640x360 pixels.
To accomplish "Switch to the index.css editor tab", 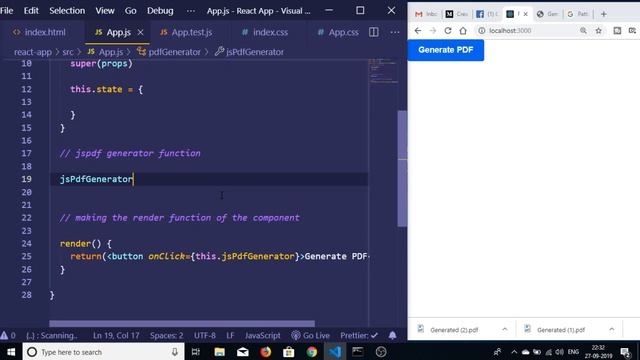I will 264,32.
